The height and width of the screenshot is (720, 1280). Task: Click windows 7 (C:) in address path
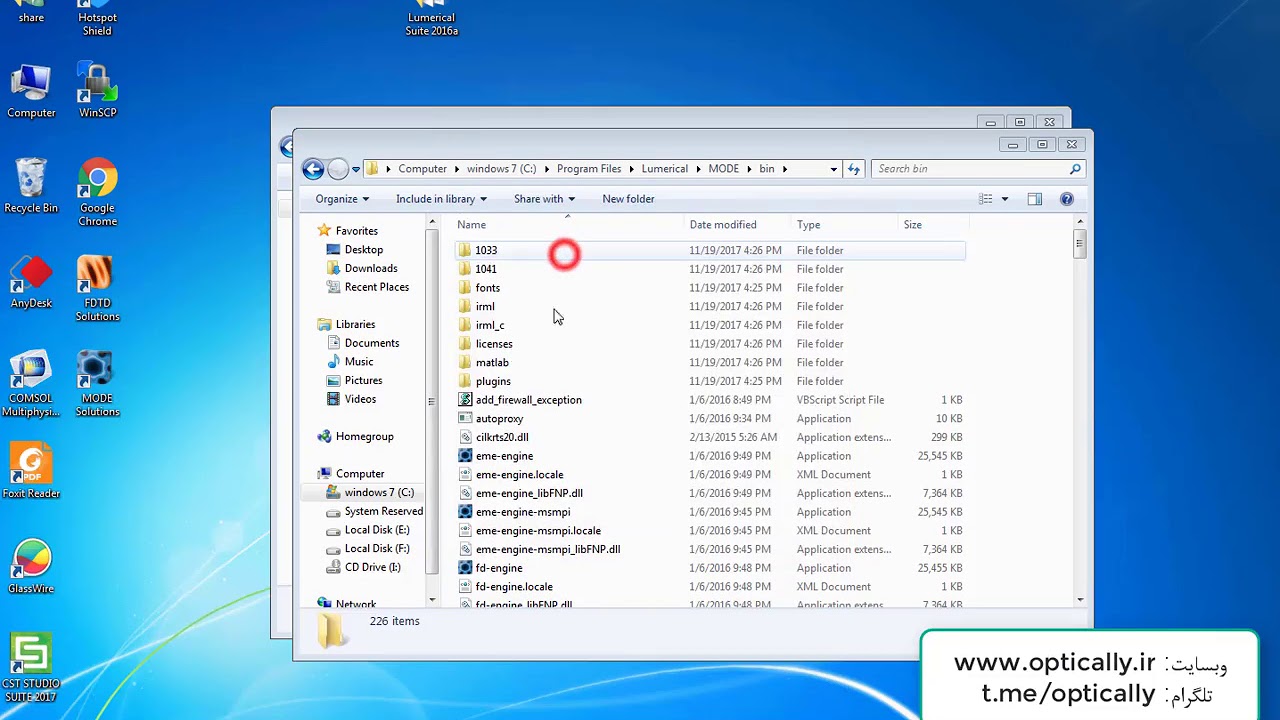point(501,169)
